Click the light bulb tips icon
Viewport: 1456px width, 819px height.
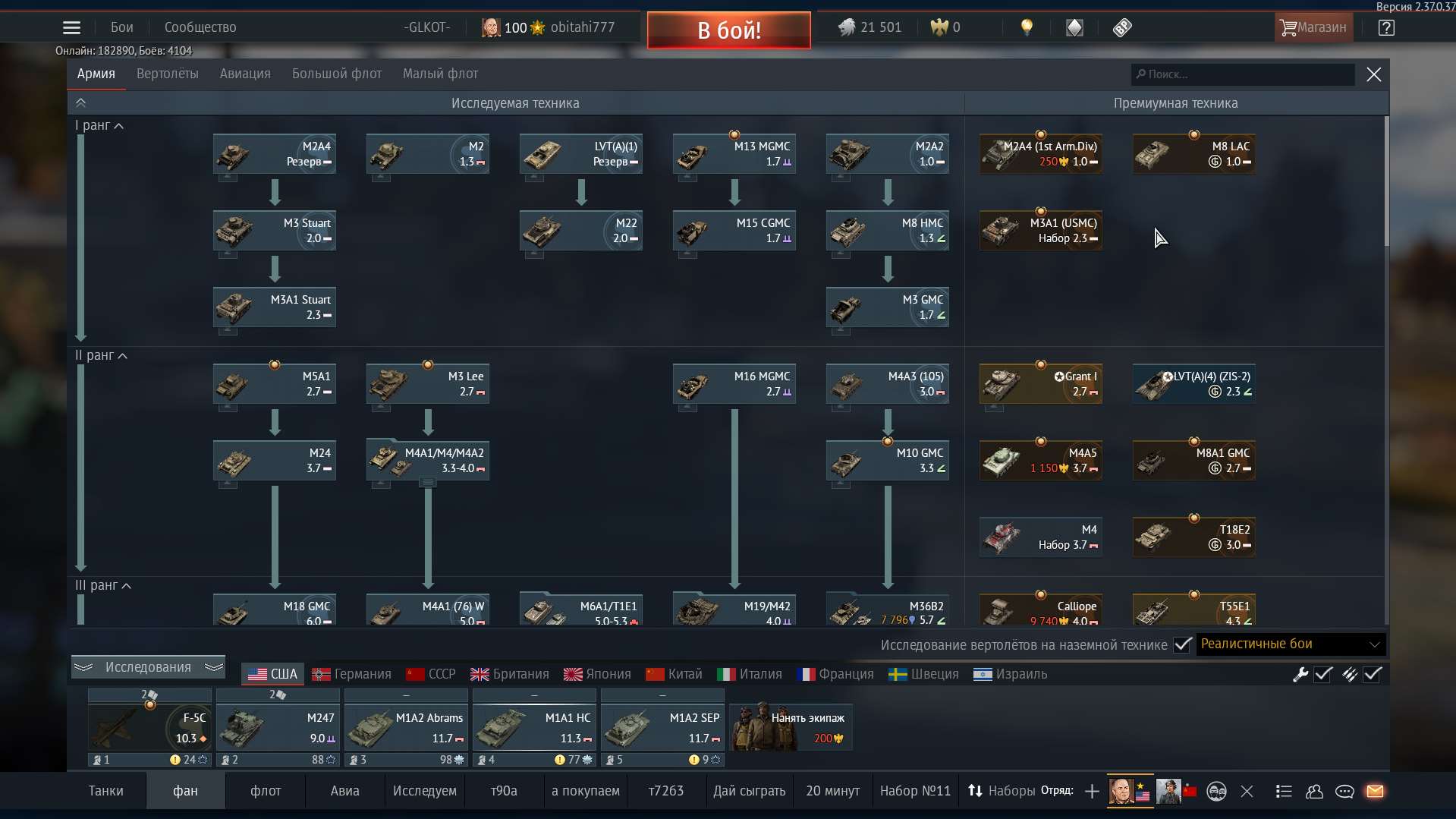1027,27
